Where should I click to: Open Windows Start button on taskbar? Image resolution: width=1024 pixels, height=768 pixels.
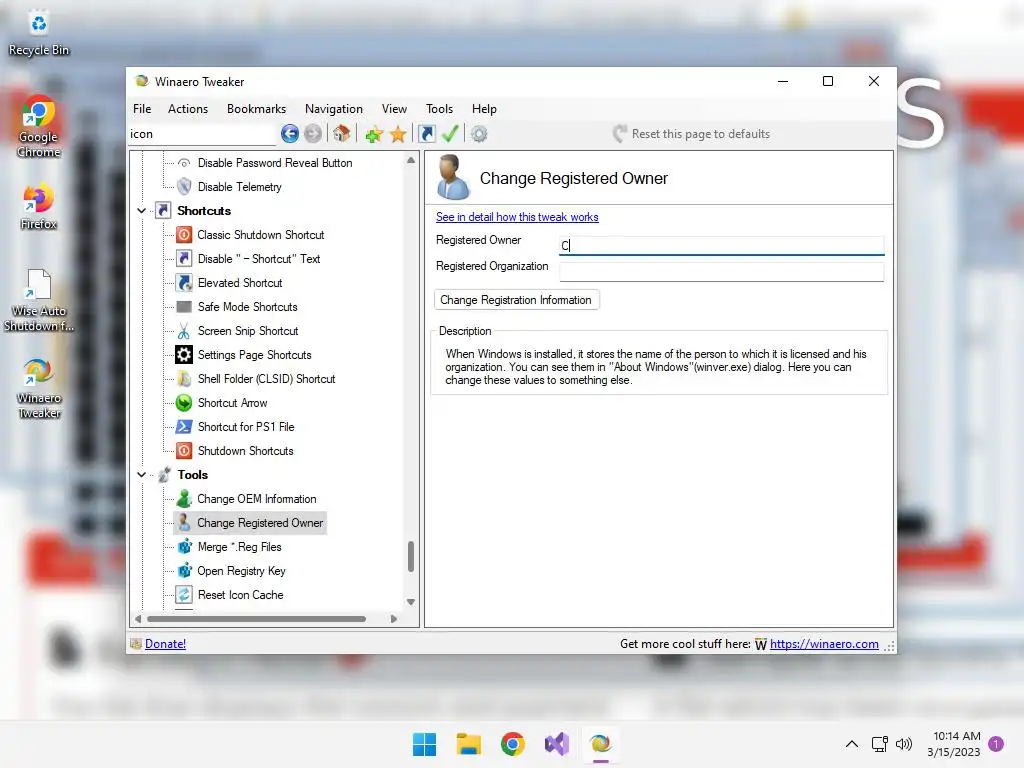[x=424, y=744]
